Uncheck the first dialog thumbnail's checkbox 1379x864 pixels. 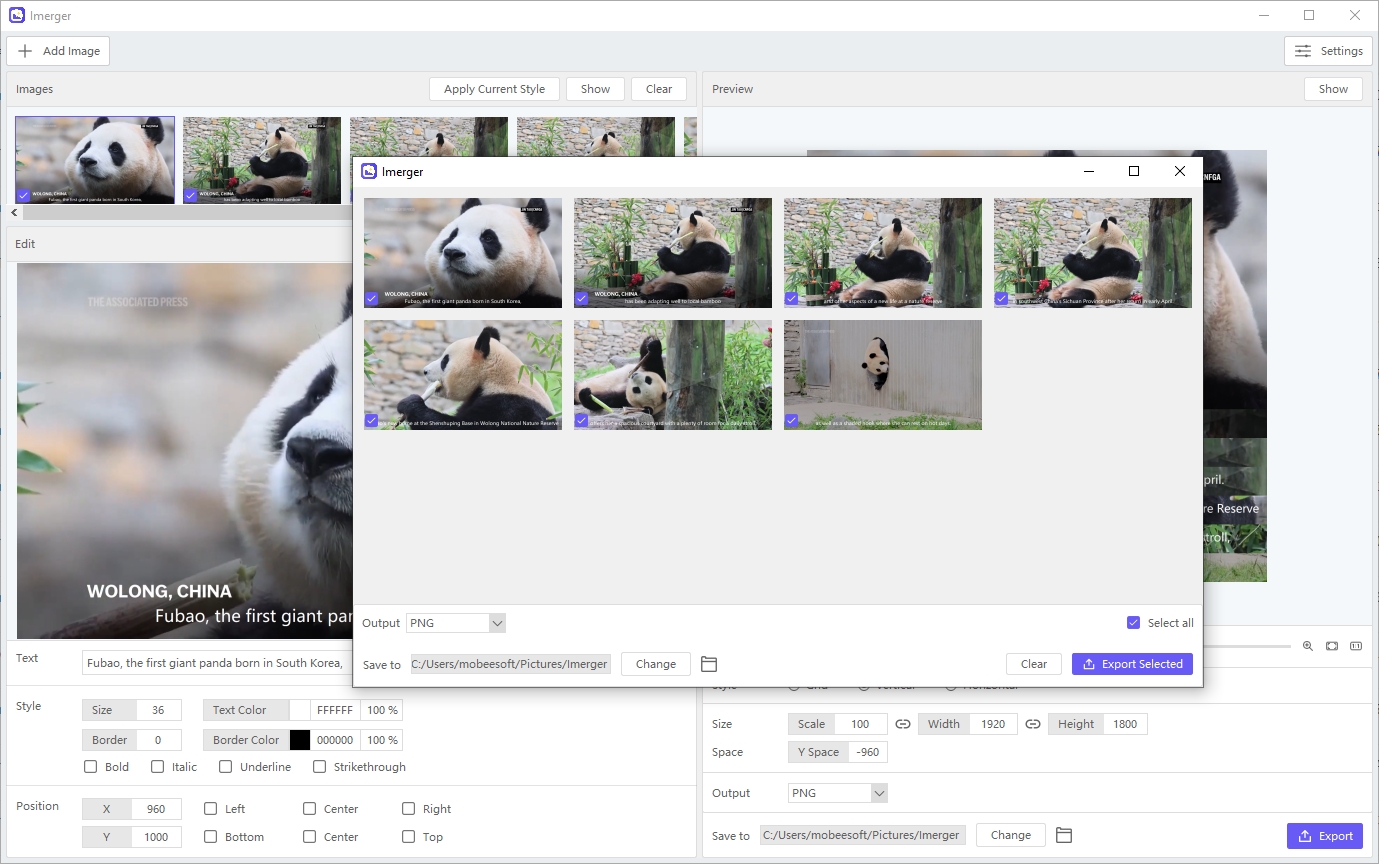(372, 299)
